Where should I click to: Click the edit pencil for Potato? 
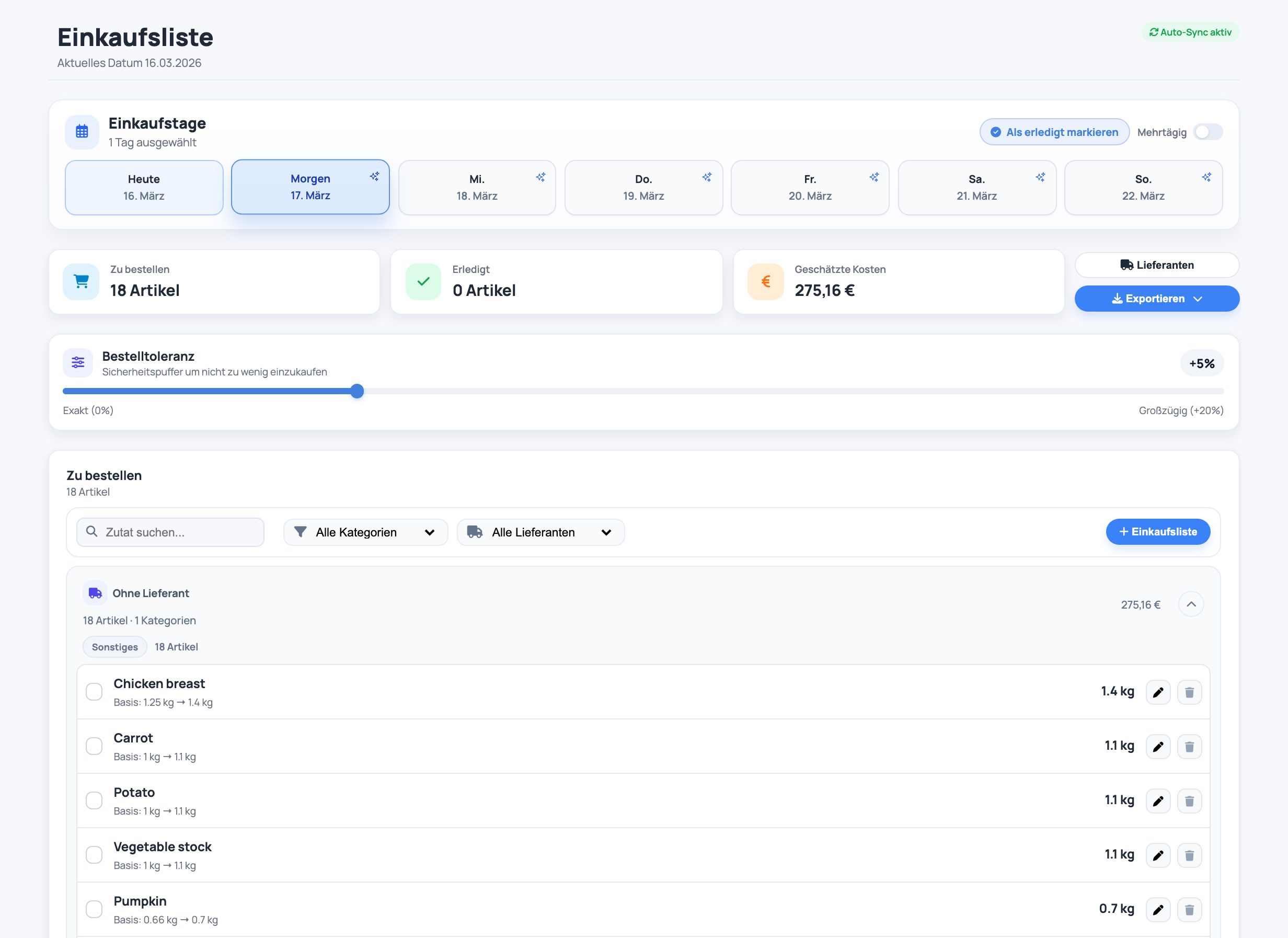pyautogui.click(x=1158, y=801)
